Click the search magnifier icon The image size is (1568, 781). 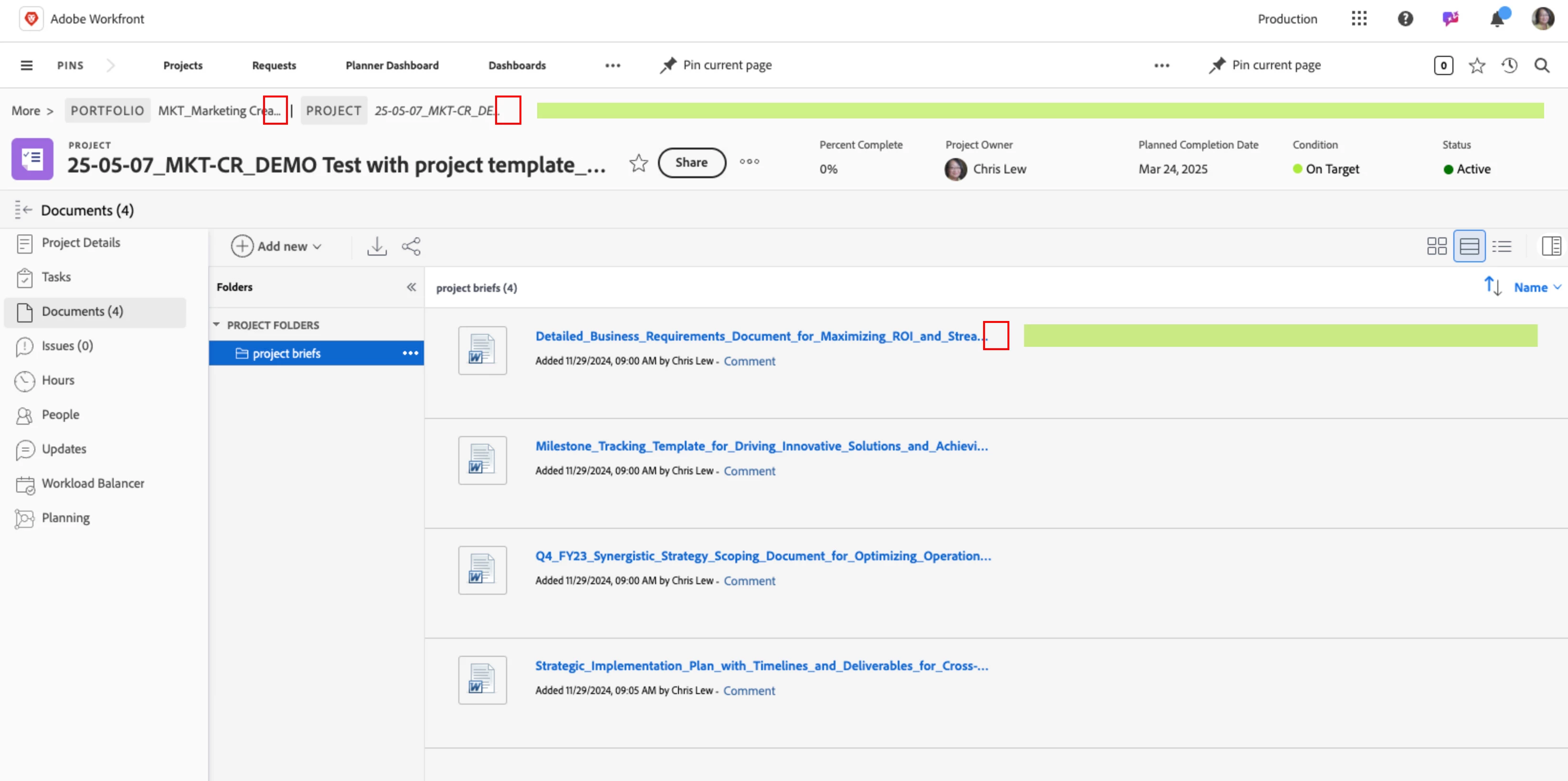(1541, 65)
